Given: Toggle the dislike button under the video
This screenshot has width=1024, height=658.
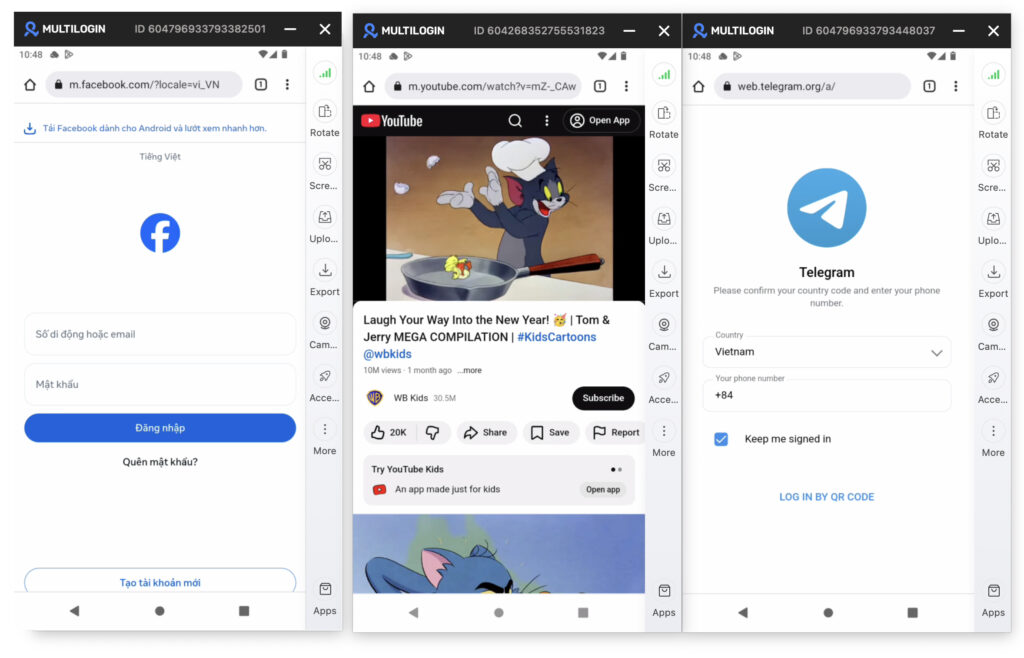Looking at the screenshot, I should pos(432,432).
